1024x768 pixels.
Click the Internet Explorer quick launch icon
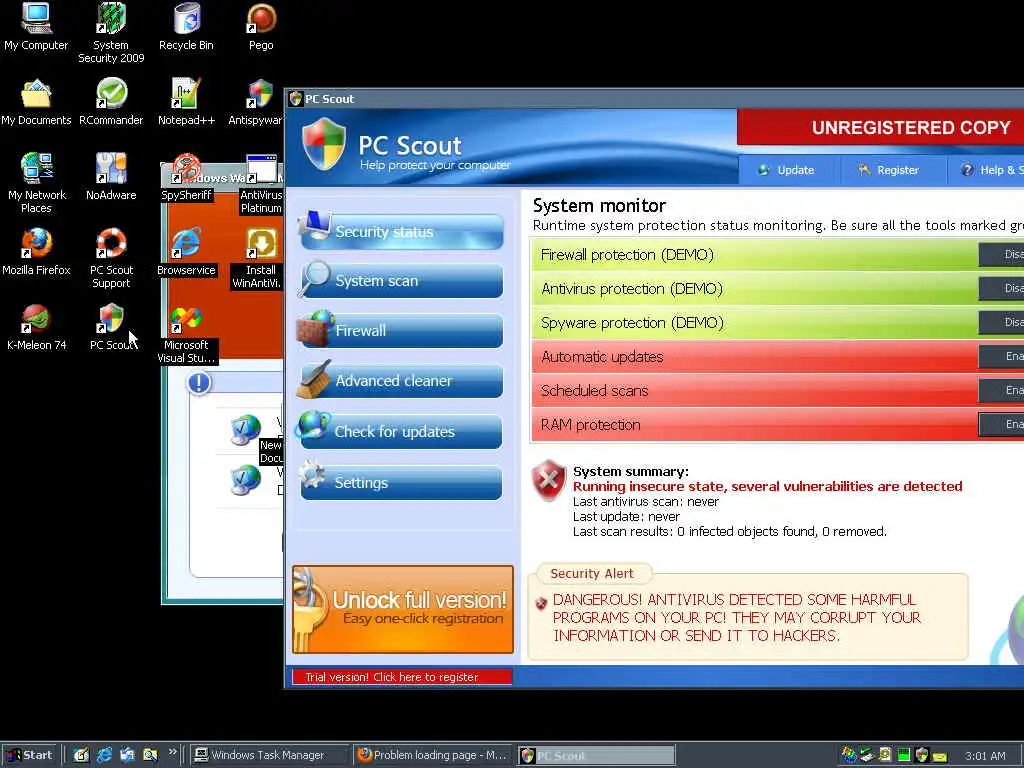pos(104,755)
